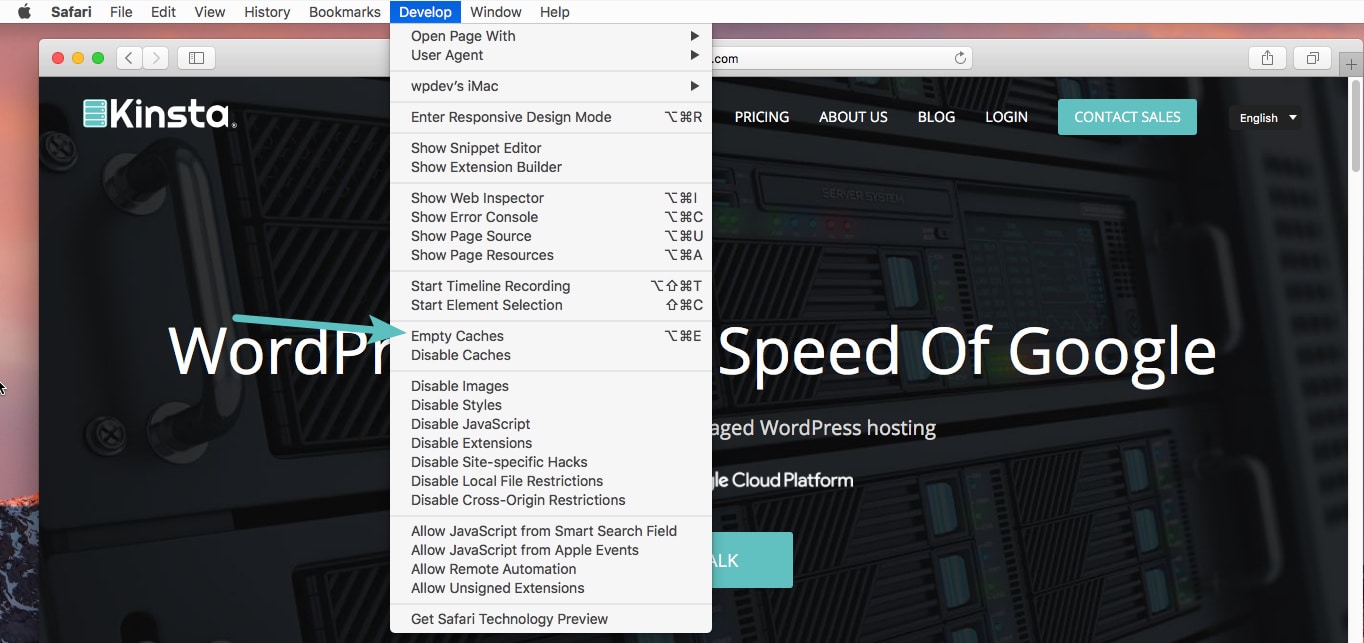1364x643 pixels.
Task: Toggle the Safari sidebar button
Action: click(196, 58)
